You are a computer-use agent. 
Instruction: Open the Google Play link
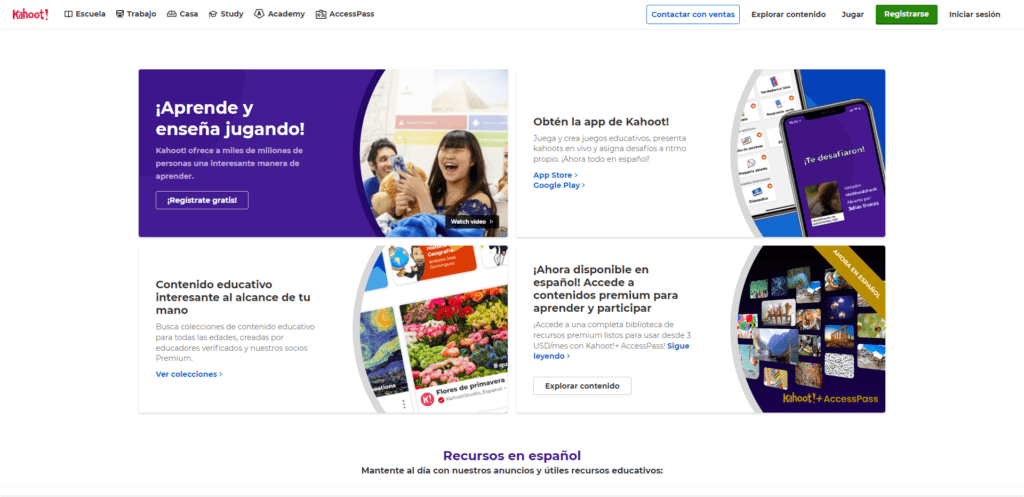pos(559,185)
